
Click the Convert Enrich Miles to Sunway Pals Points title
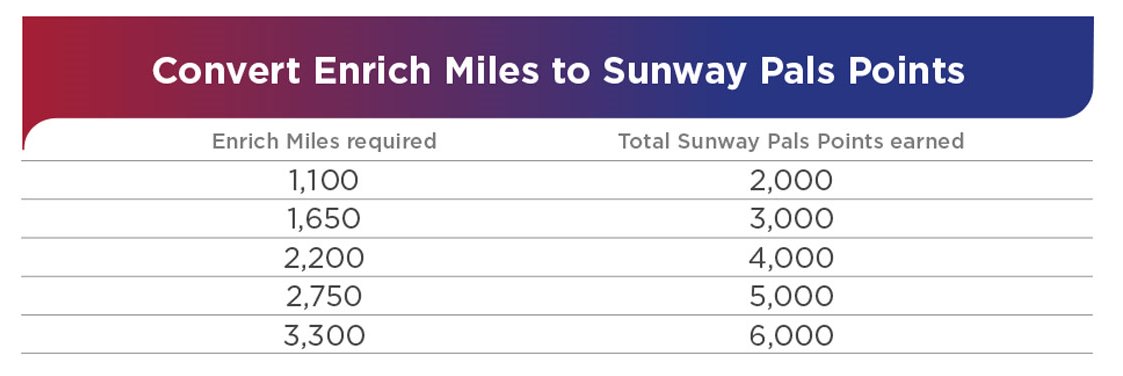558,71
